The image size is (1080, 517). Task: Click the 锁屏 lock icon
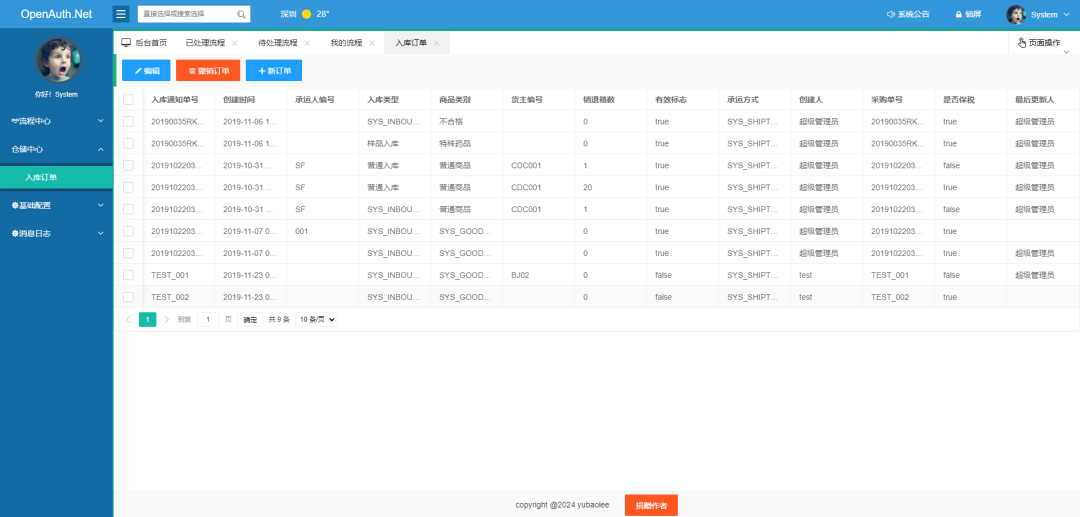coord(958,15)
